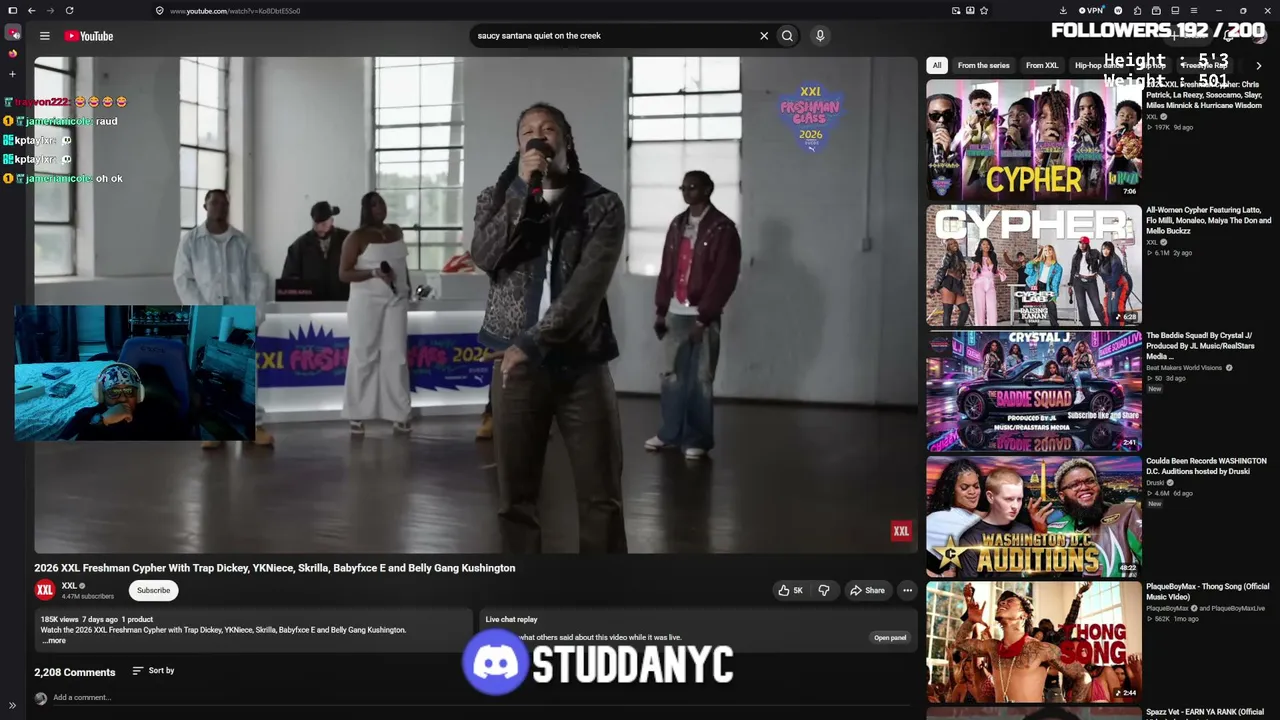Select the pinned YouTube tab in sidebar
Viewport: 1280px width, 720px height.
(x=12, y=34)
